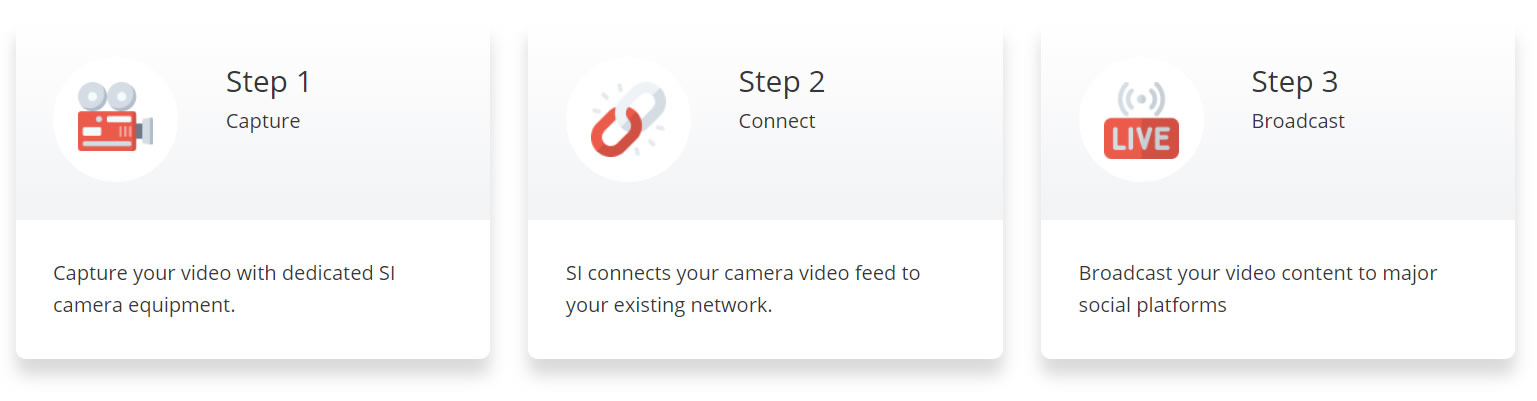Click the "social platforms" text line
Screen dimensions: 1537x401
[x=1152, y=305]
